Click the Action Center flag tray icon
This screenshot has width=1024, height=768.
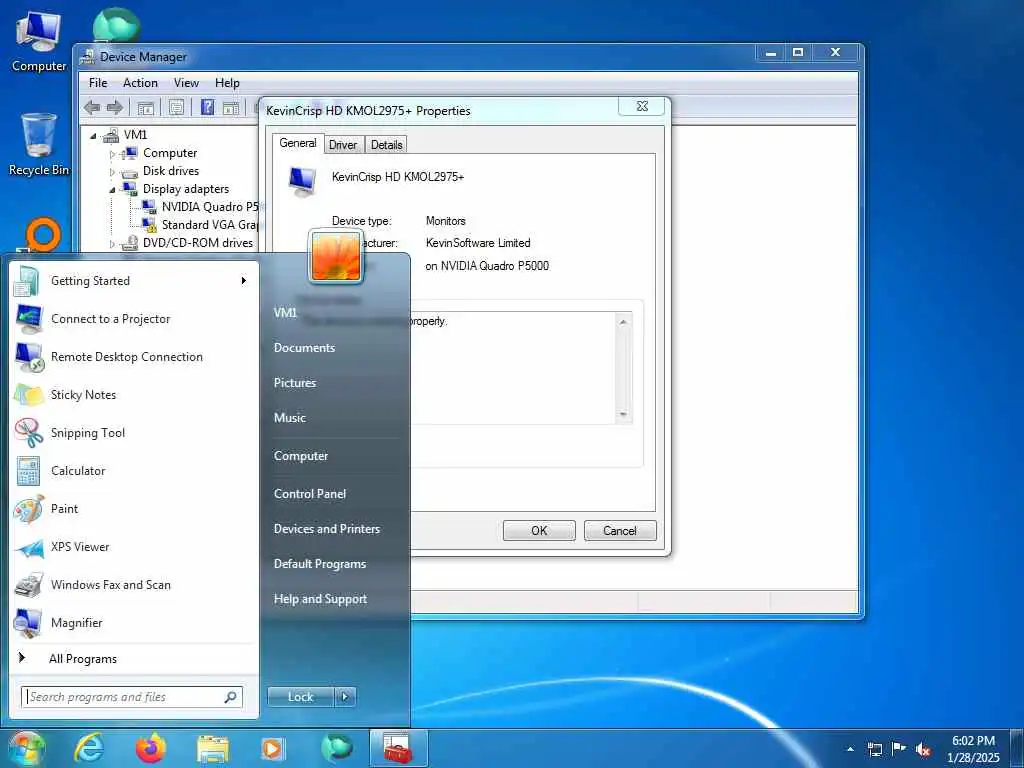[x=899, y=748]
